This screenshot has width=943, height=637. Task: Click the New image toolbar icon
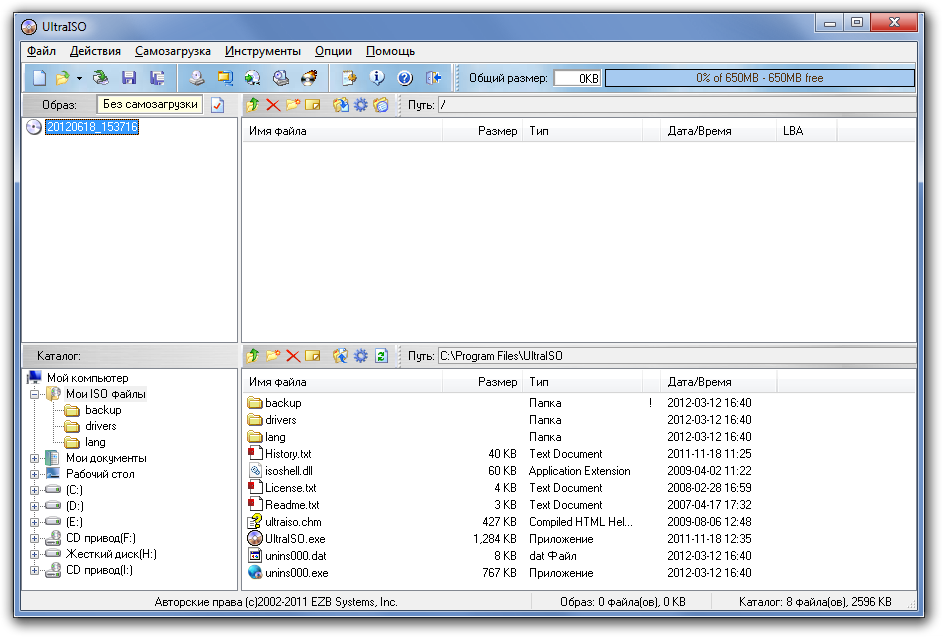coord(39,78)
